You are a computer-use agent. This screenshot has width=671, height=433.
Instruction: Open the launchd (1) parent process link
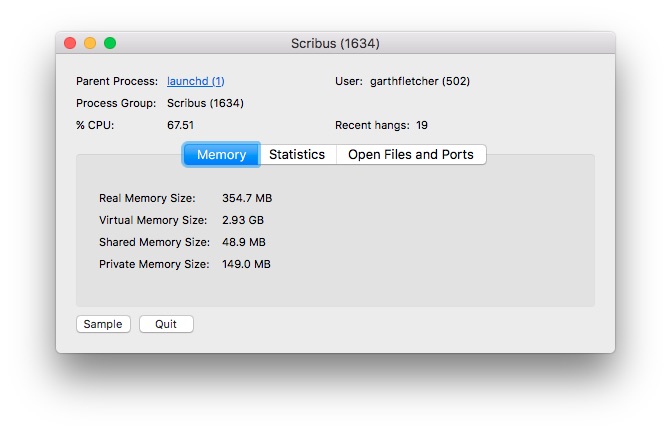[x=195, y=81]
